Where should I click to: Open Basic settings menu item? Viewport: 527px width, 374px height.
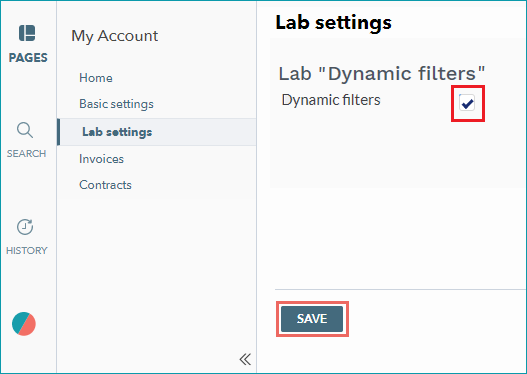click(116, 104)
